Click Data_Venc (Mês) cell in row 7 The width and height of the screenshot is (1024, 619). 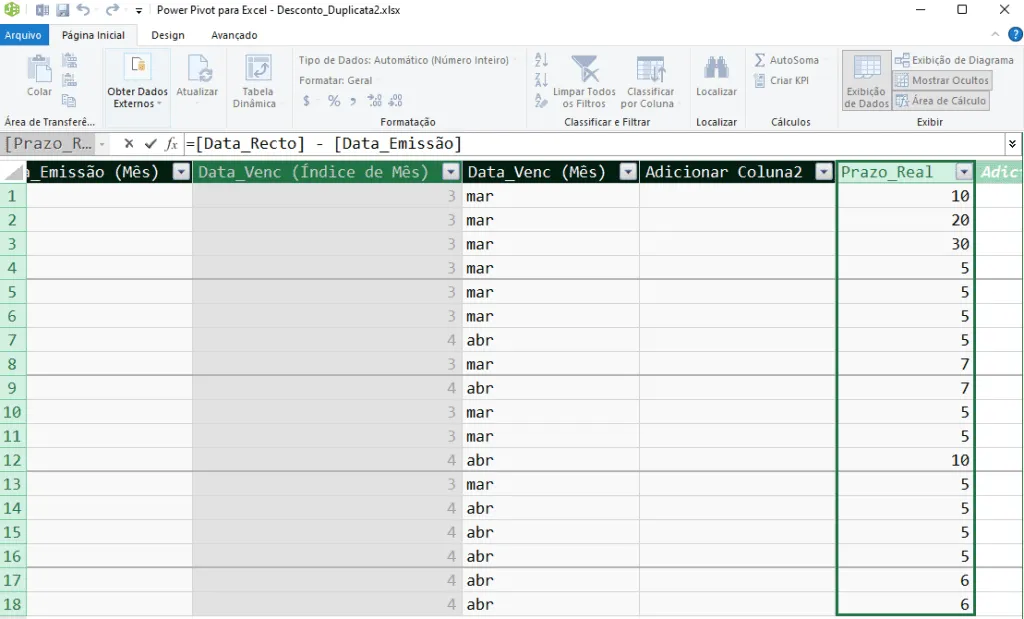pos(551,340)
